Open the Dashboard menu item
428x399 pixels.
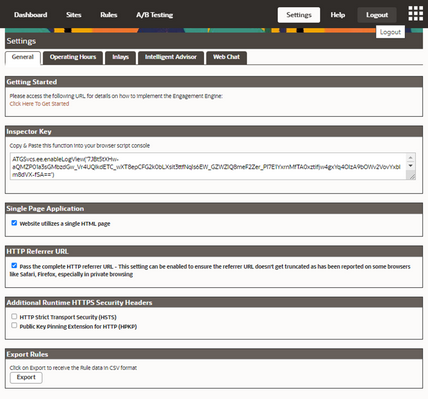[x=31, y=15]
